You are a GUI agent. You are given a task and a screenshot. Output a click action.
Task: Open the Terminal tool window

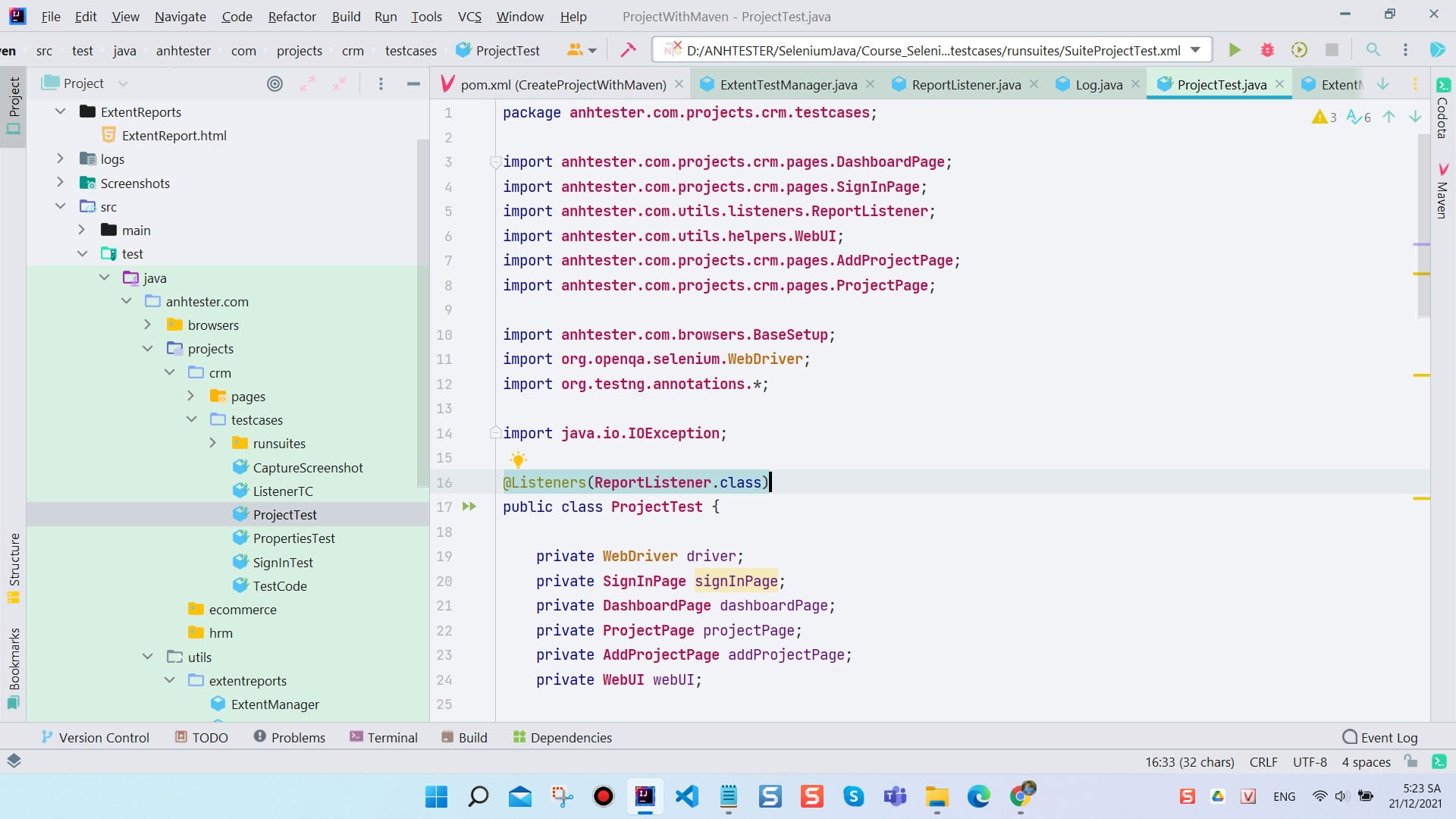[384, 737]
